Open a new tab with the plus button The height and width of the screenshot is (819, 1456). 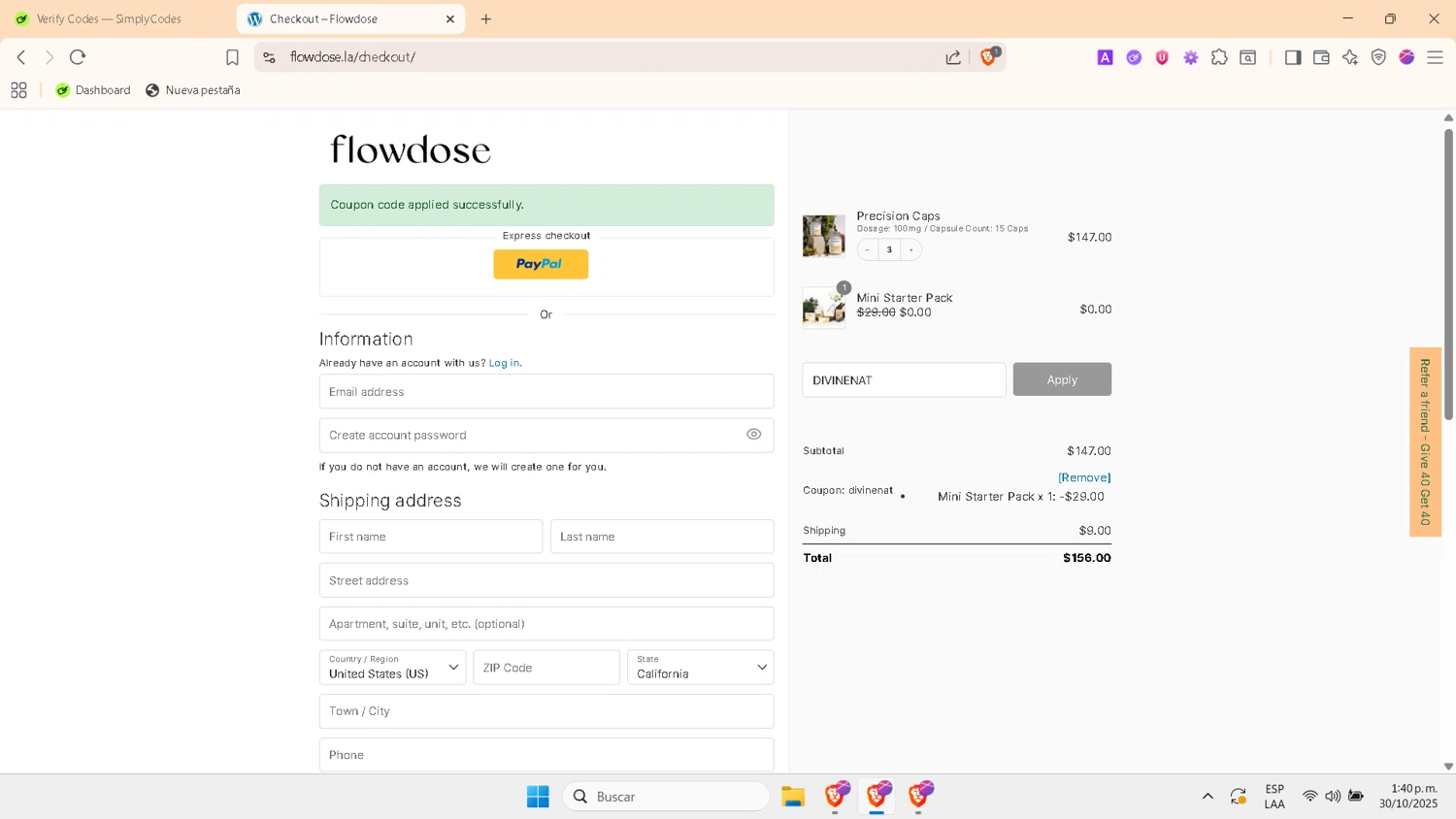[x=486, y=18]
